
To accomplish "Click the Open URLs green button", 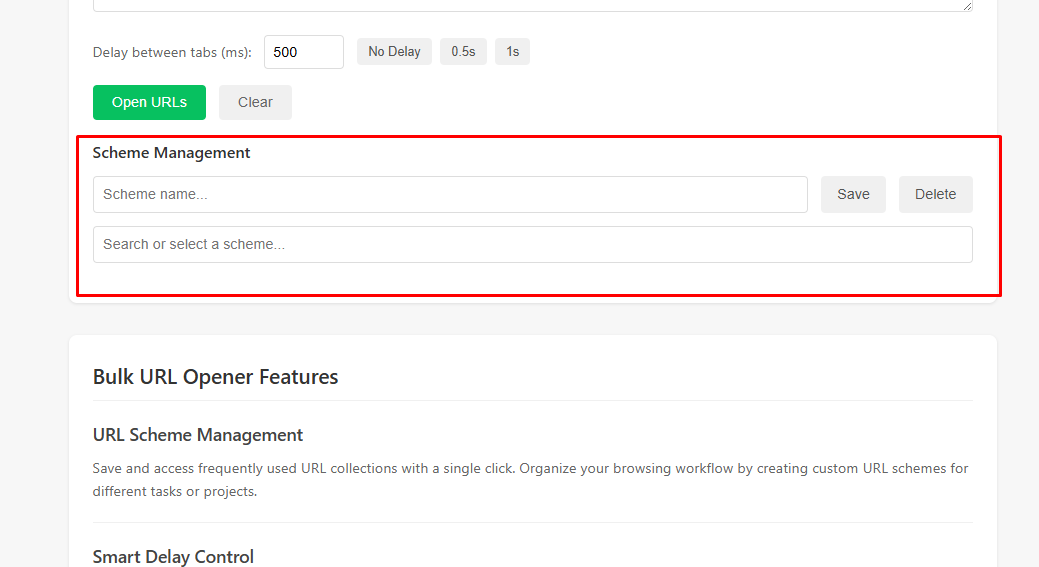I will [x=149, y=103].
